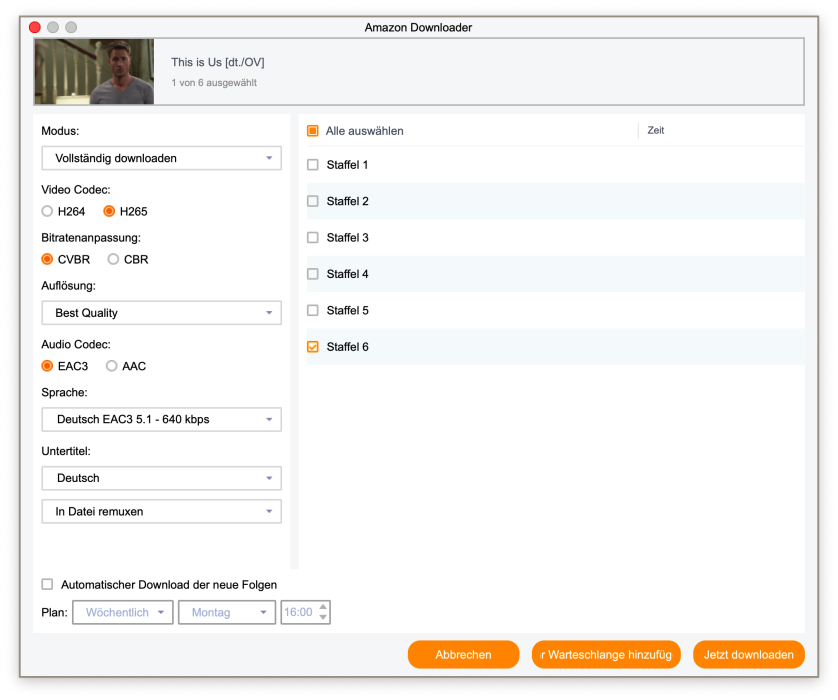Select CVBR bitrate option
The height and width of the screenshot is (700, 838).
(x=47, y=259)
